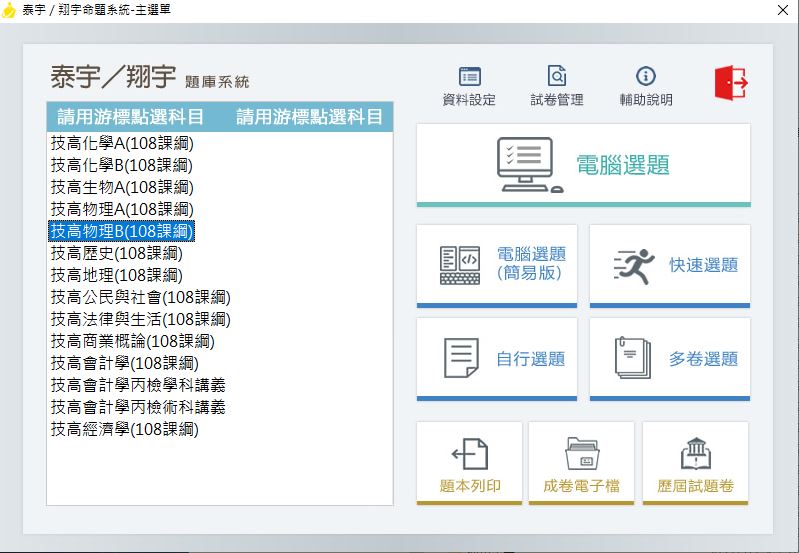Open 試卷管理 exam paper management icon
Screen dimensions: 799x553
click(x=556, y=77)
